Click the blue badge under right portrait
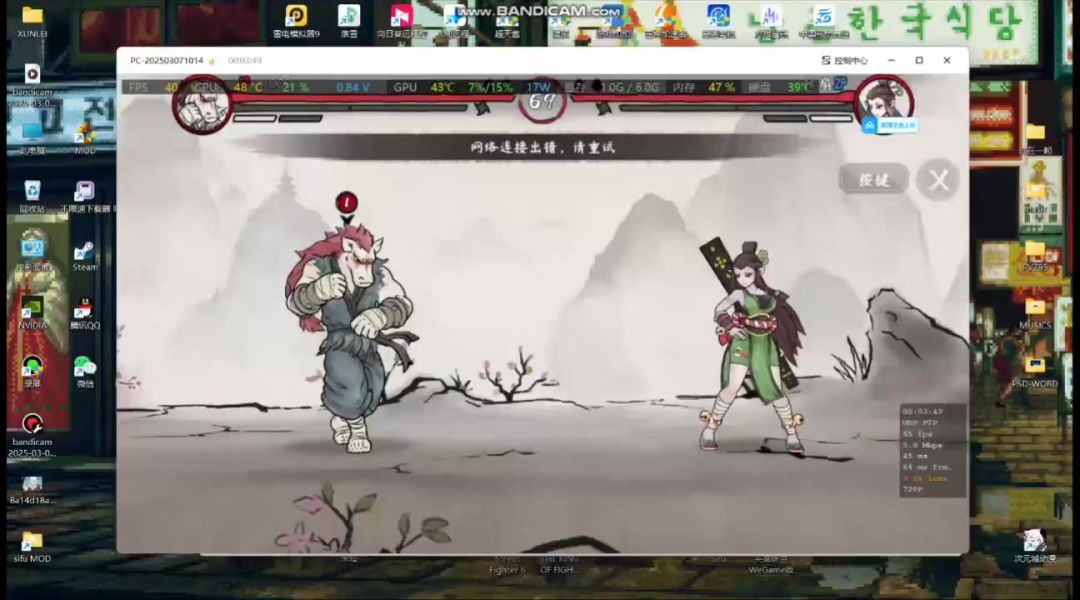 [x=888, y=126]
